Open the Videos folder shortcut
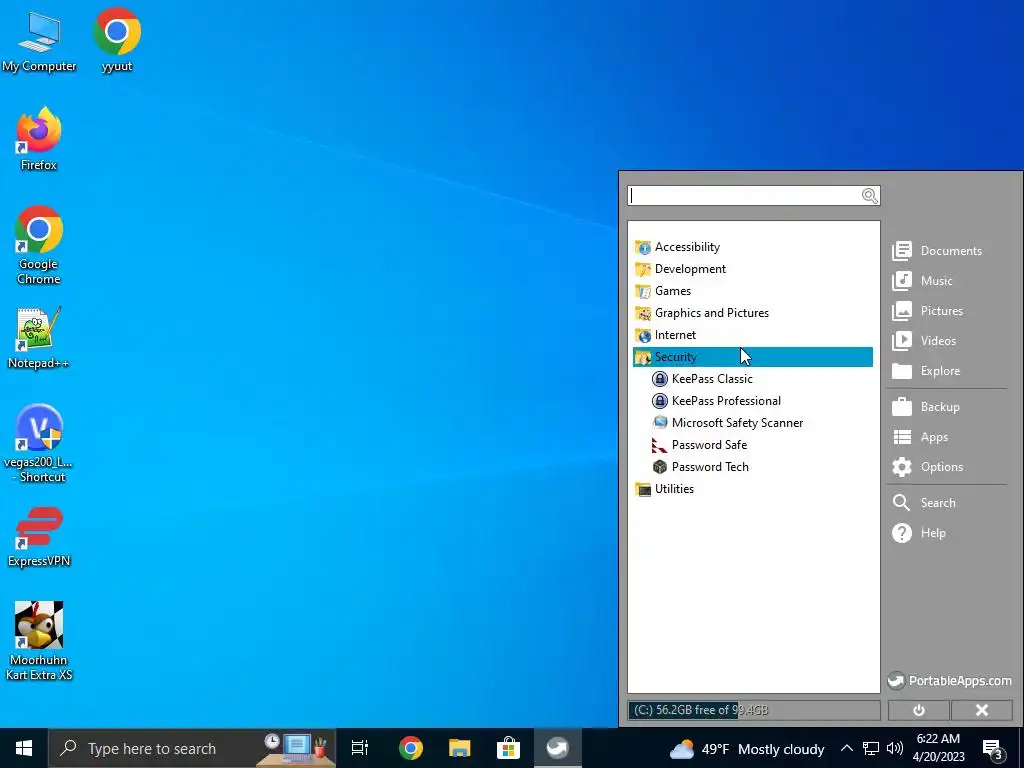 pyautogui.click(x=924, y=341)
